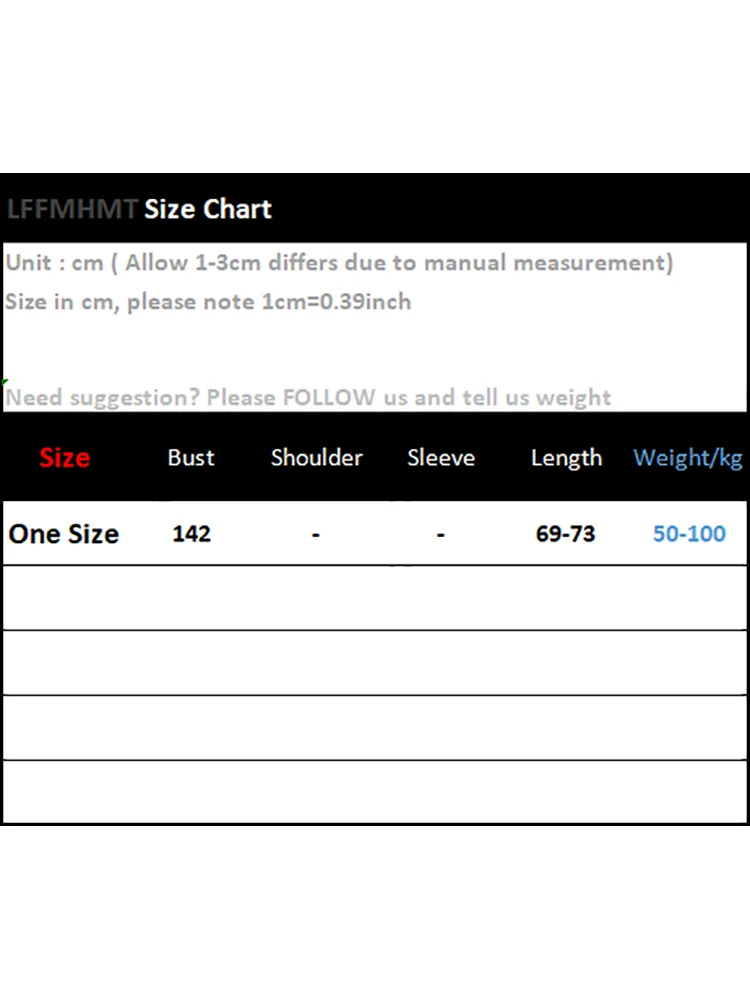Click the small green mark beside Need suggestion

pos(4,382)
